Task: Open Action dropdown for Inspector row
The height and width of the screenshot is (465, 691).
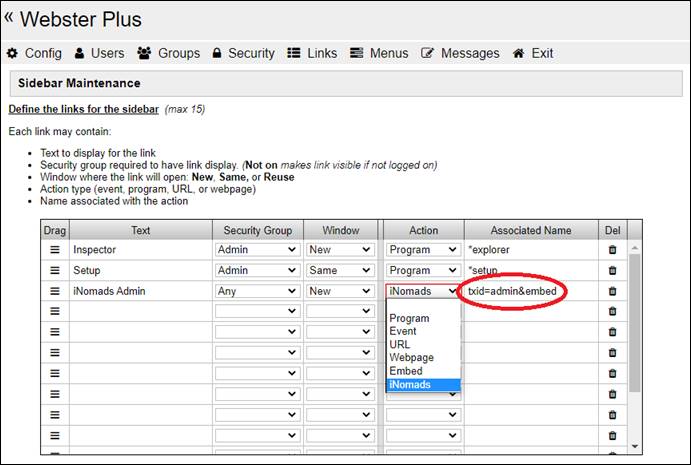Action: (x=423, y=249)
